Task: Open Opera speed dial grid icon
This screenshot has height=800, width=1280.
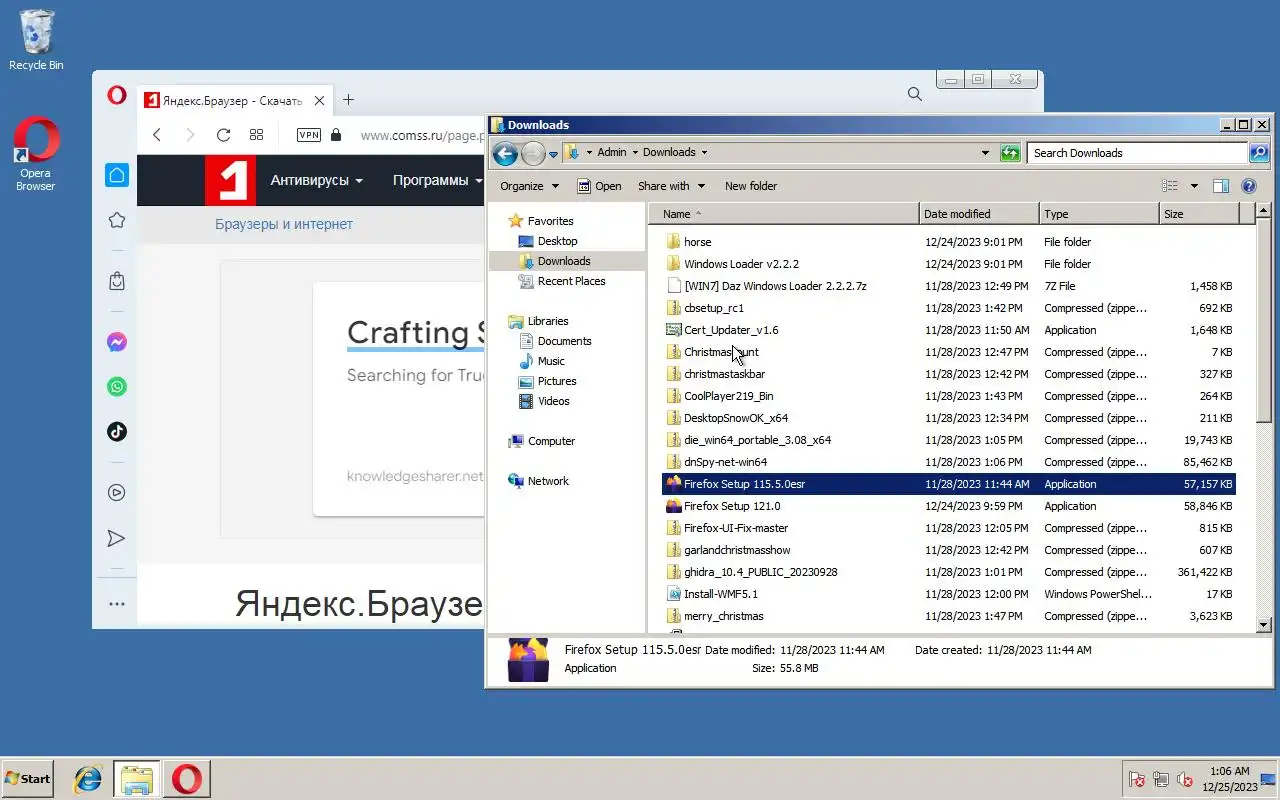Action: [256, 135]
